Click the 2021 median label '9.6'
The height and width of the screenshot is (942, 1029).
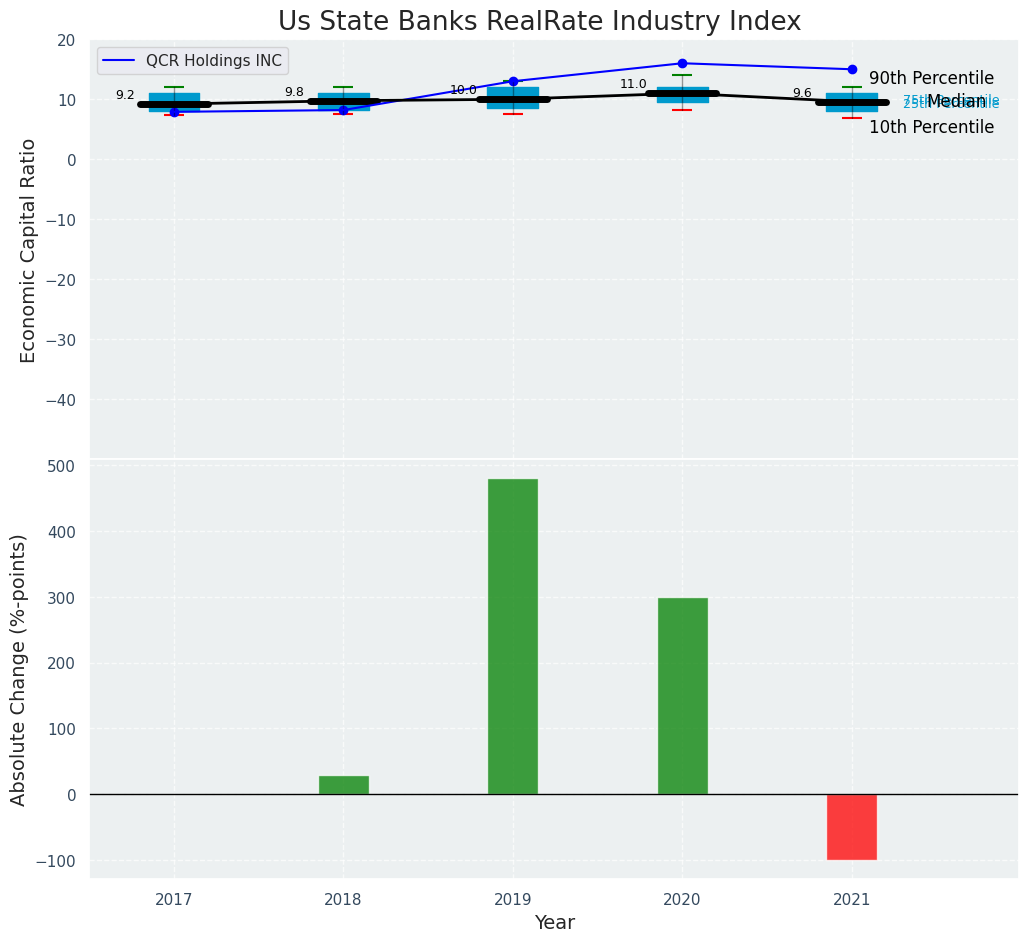coord(803,93)
